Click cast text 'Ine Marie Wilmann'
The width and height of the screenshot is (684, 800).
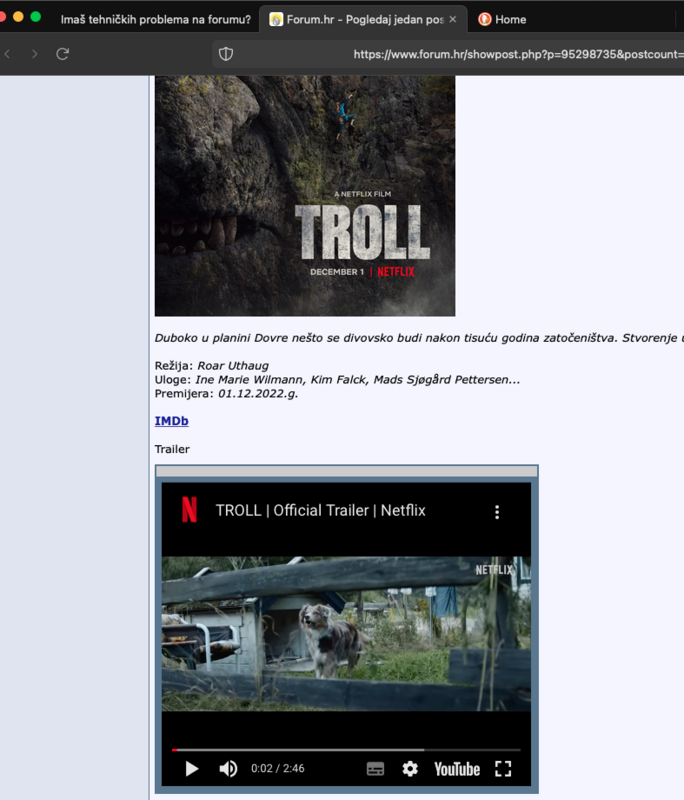(249, 380)
